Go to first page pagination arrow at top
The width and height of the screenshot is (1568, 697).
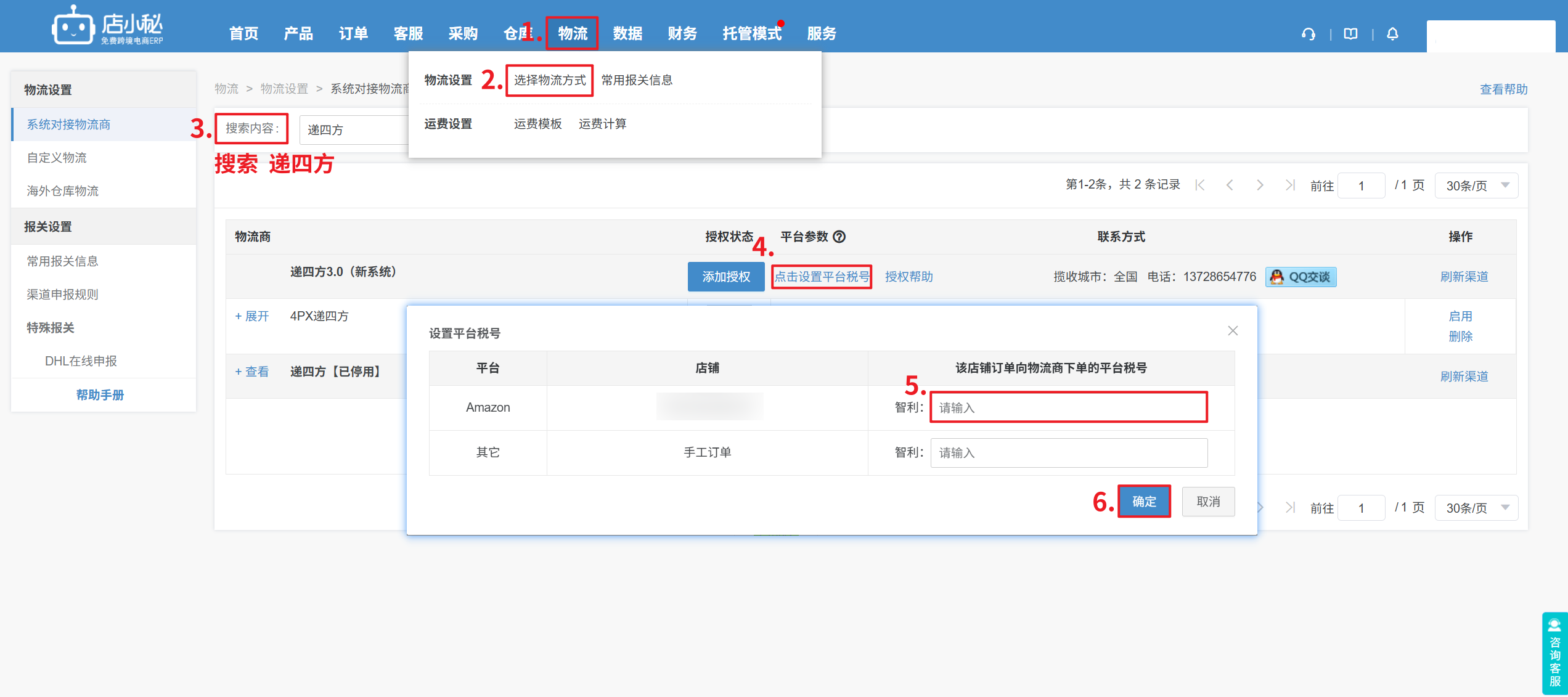pyautogui.click(x=1199, y=185)
